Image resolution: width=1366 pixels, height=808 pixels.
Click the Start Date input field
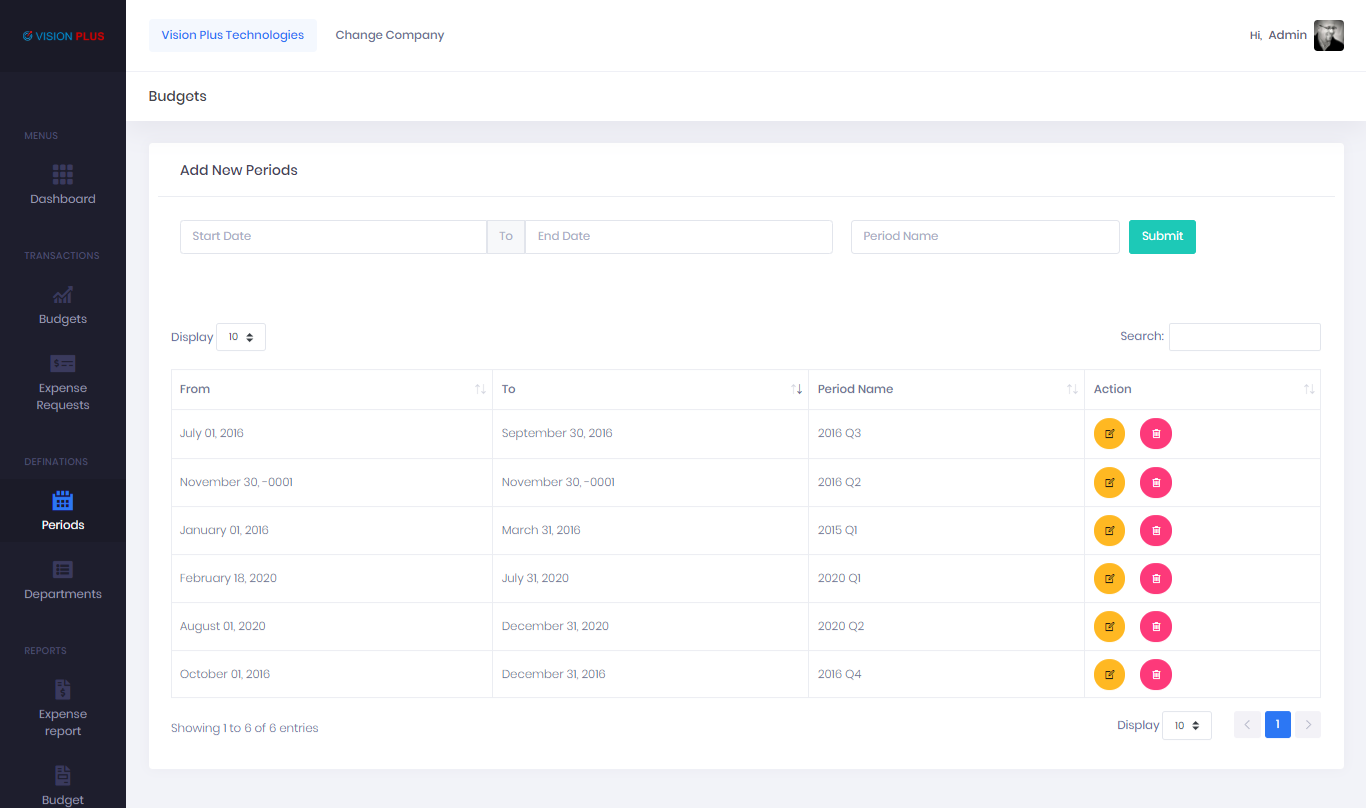333,237
